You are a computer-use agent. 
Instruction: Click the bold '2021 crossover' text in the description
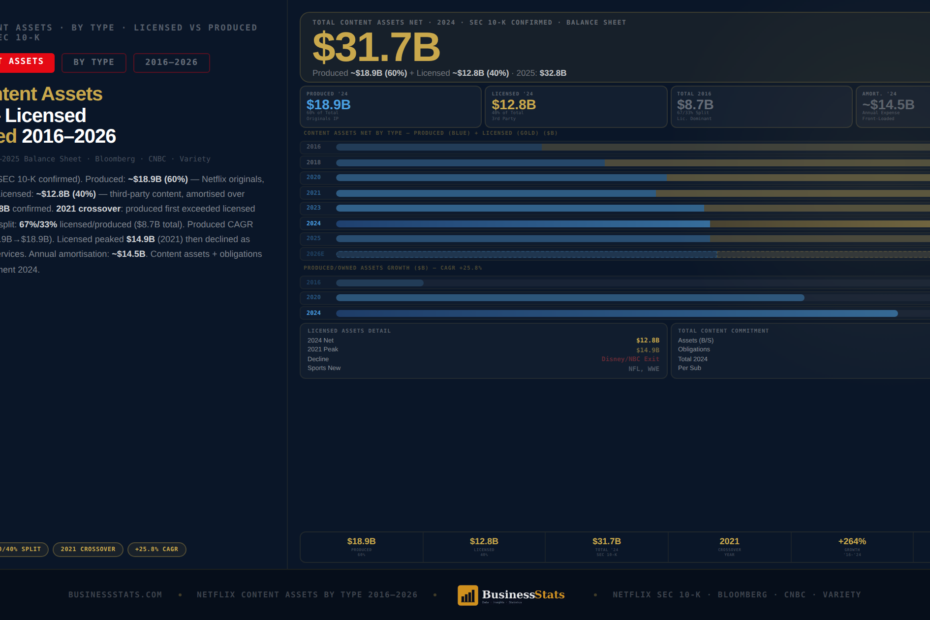[88, 209]
